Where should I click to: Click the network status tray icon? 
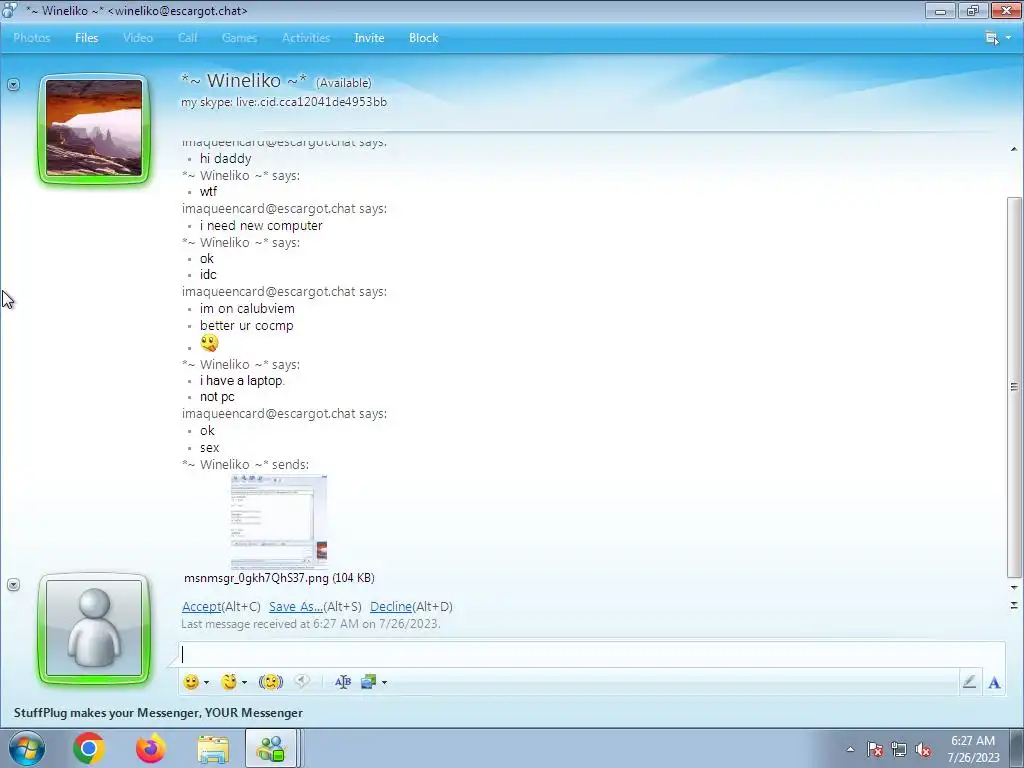coord(899,749)
